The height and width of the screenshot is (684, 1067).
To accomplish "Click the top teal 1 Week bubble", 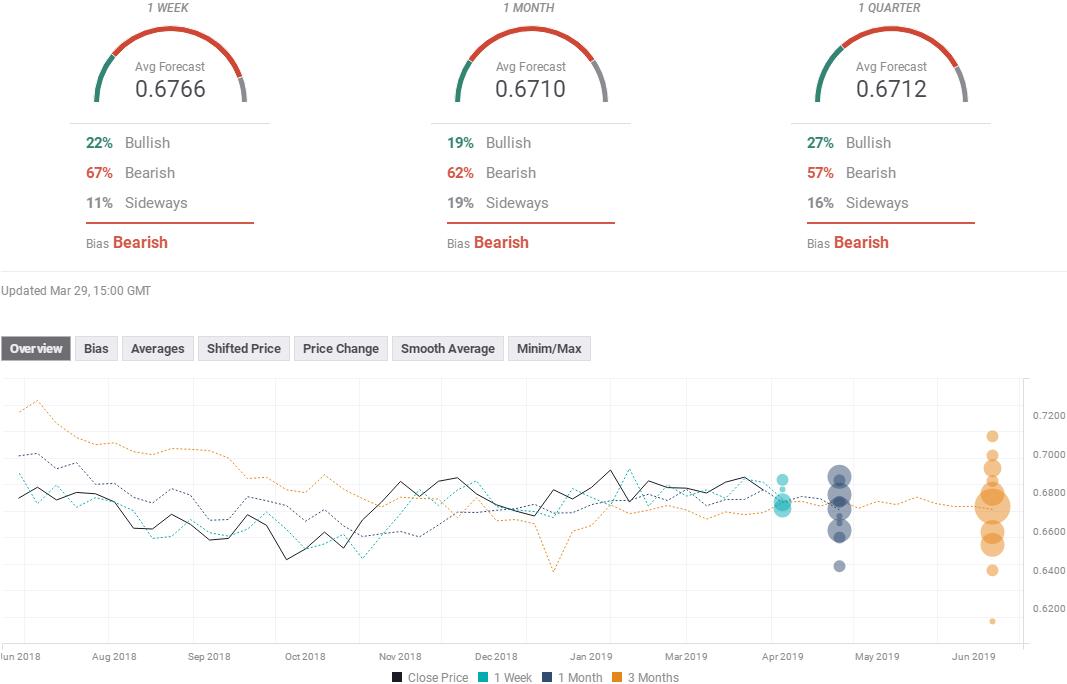I will point(782,480).
